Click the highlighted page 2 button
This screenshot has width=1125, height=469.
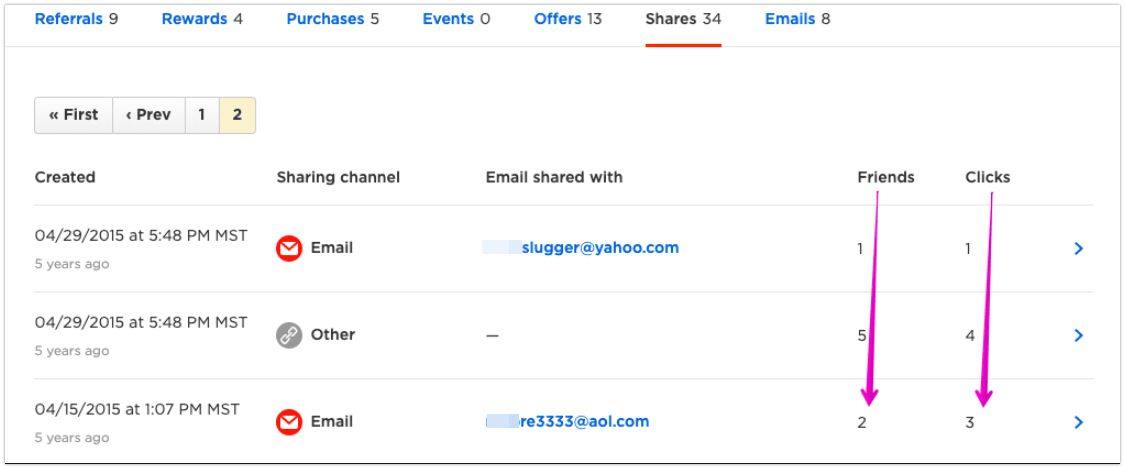click(x=237, y=115)
